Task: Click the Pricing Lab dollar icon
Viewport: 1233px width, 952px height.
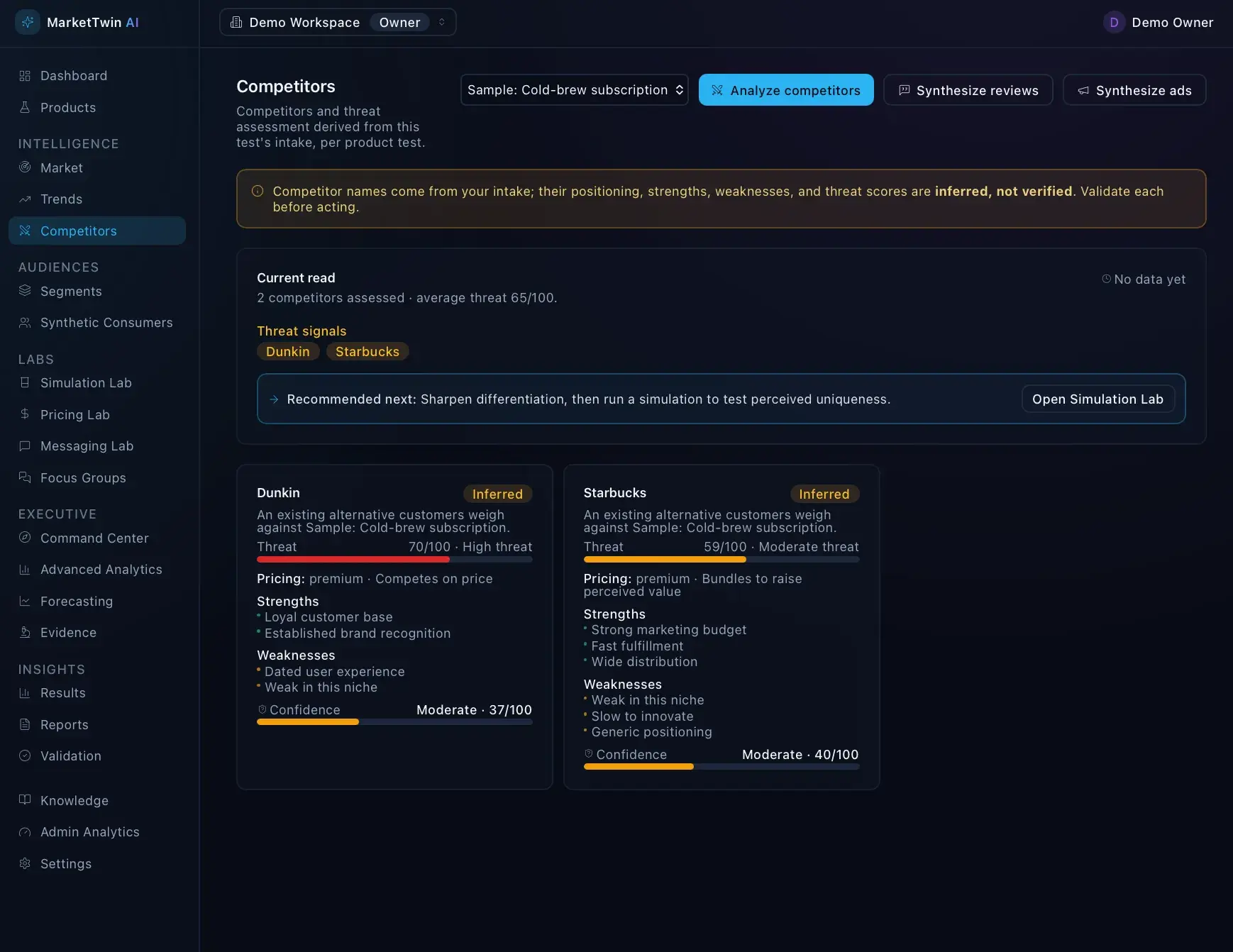Action: coord(25,414)
